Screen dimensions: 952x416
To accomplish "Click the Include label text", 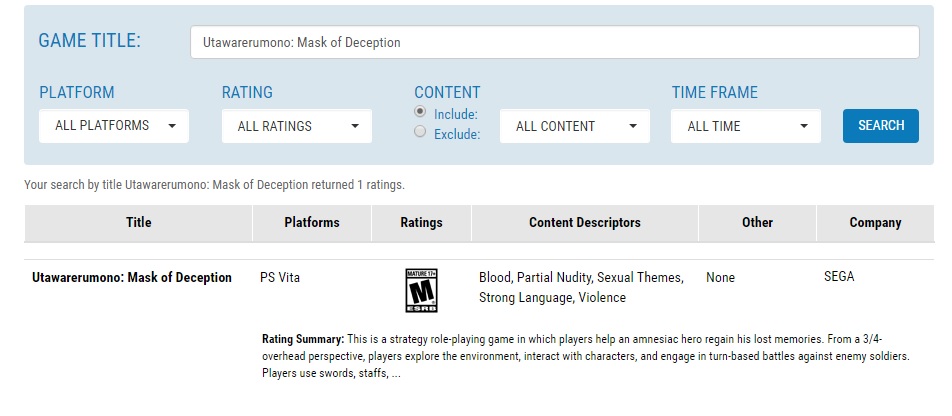I will coord(456,114).
